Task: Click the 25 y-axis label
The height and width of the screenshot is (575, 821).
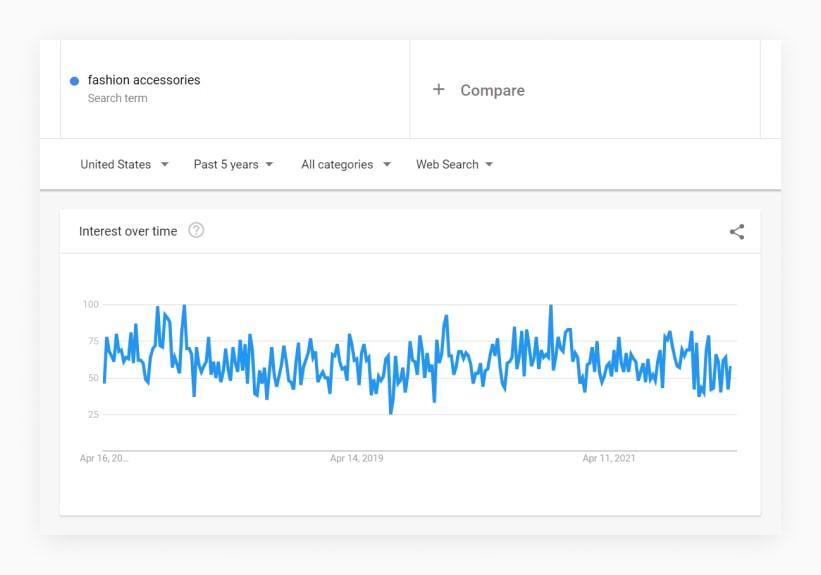Action: [93, 414]
